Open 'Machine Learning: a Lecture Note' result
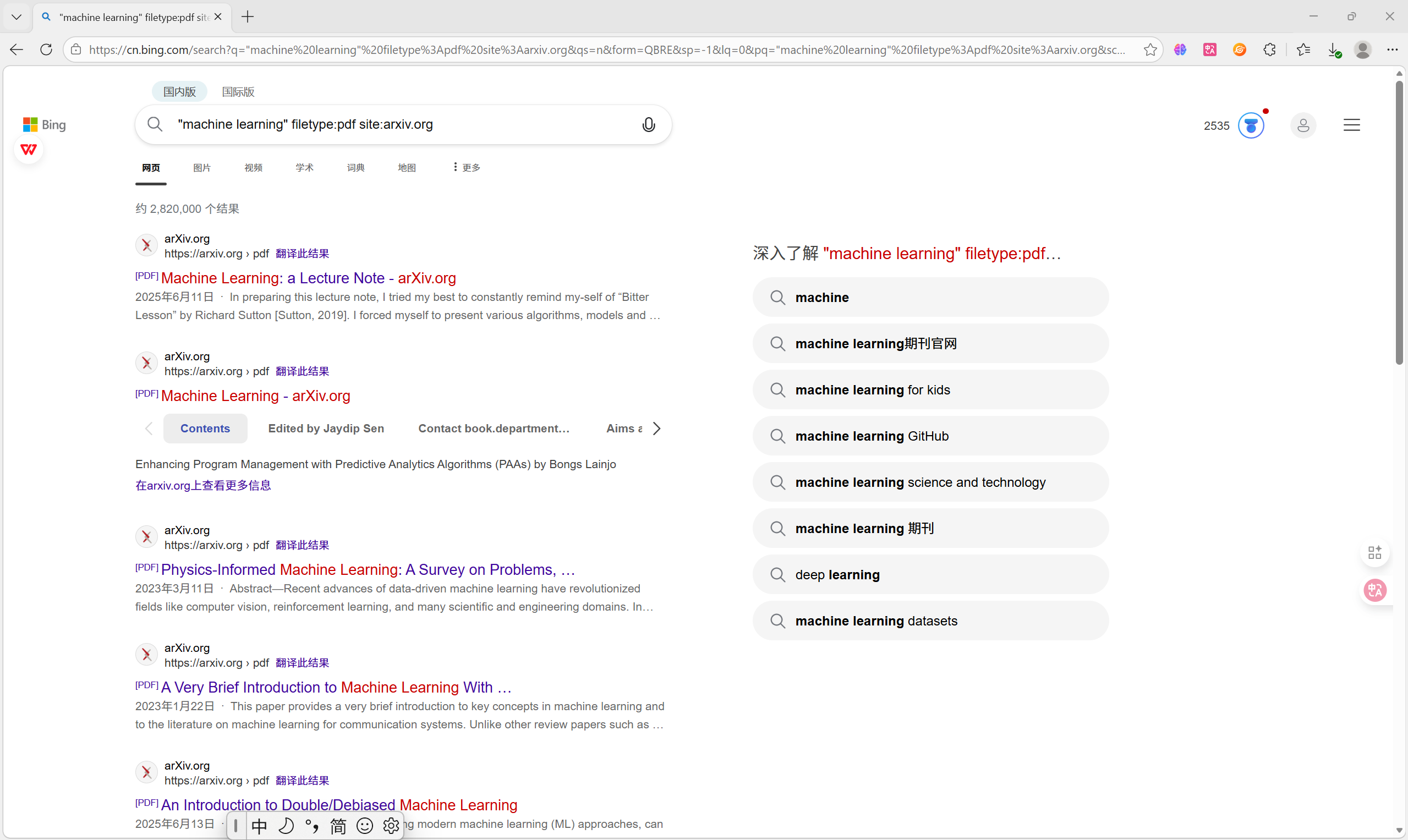This screenshot has height=840, width=1408. click(308, 278)
